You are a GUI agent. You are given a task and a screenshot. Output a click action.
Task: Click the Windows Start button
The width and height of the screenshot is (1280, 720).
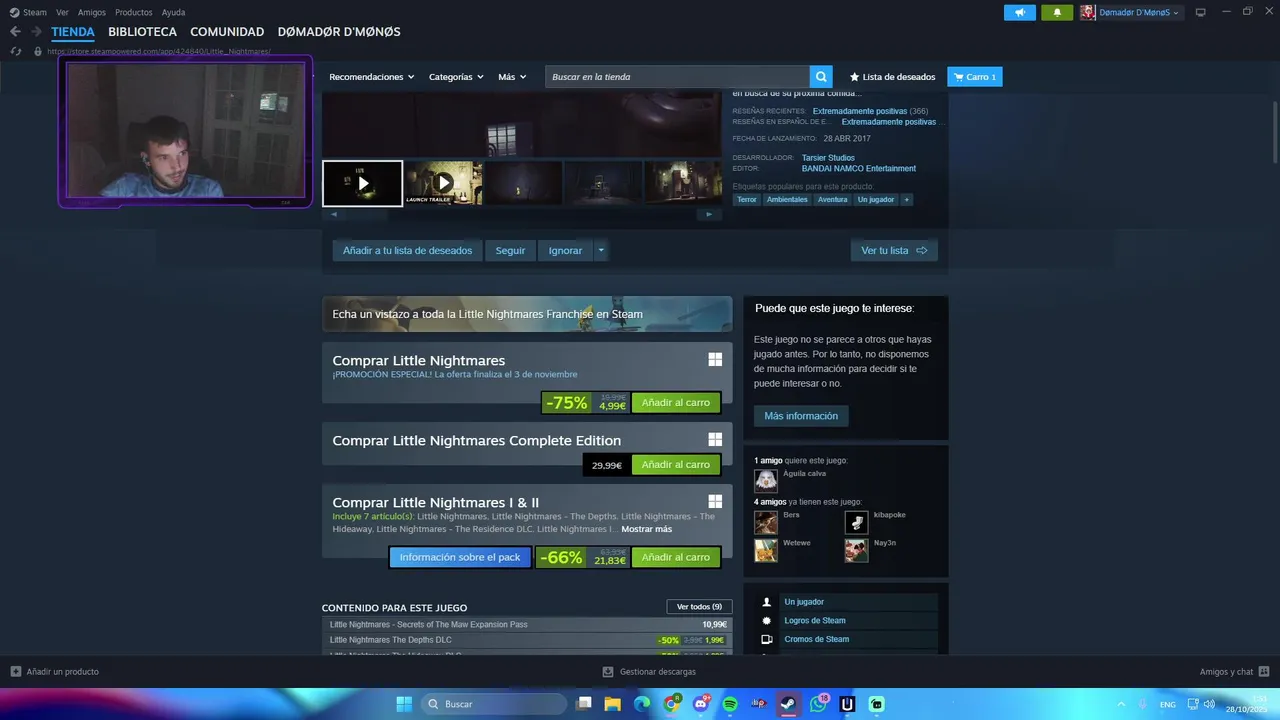tap(404, 704)
